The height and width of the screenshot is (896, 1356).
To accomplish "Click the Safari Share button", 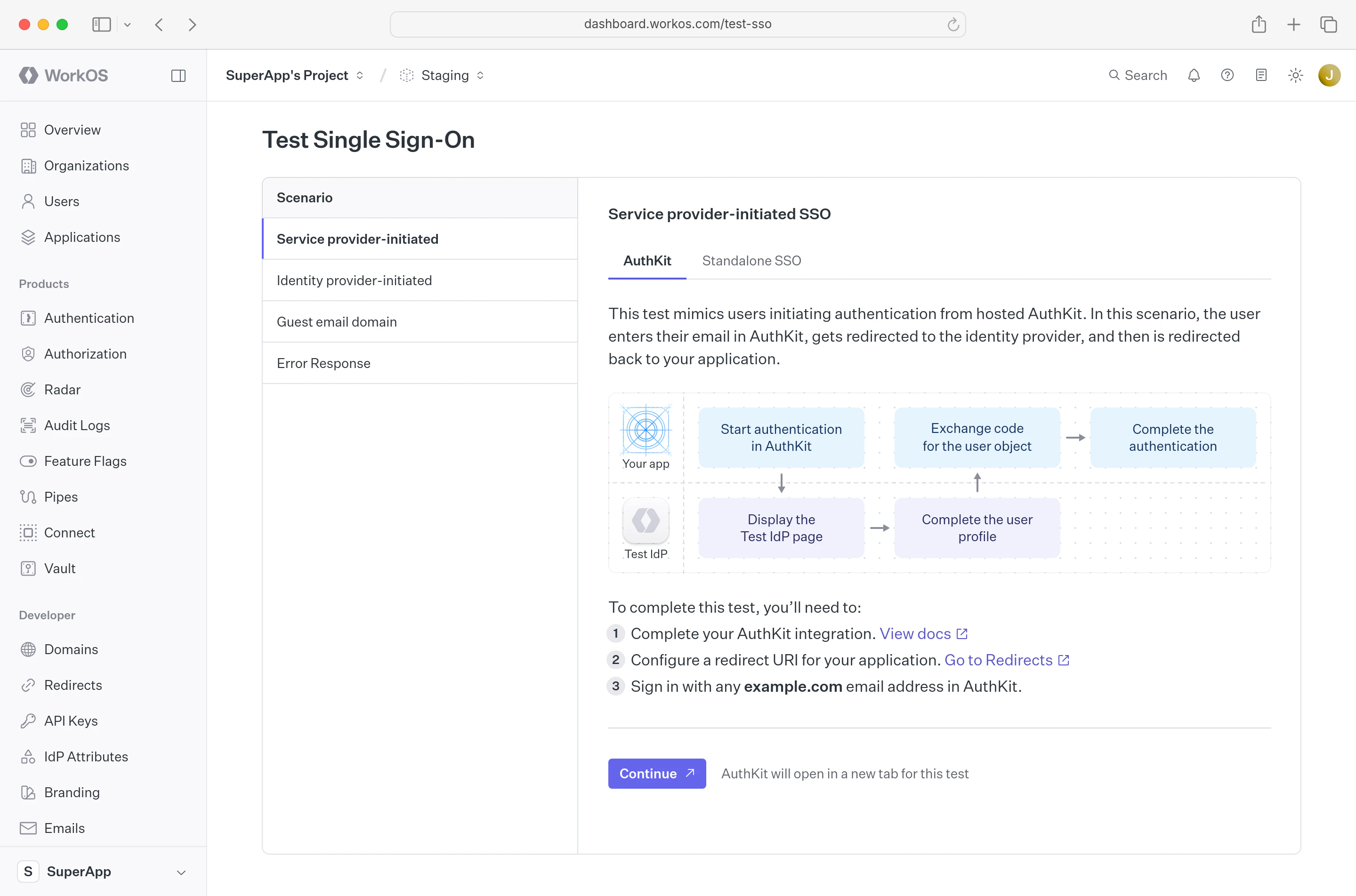I will pyautogui.click(x=1259, y=24).
